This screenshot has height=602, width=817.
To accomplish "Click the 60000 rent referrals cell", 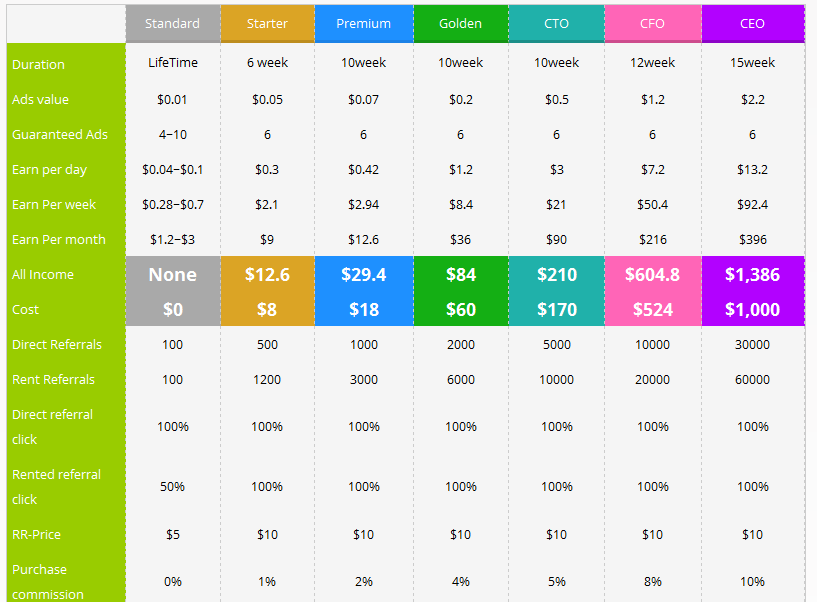I will (752, 379).
